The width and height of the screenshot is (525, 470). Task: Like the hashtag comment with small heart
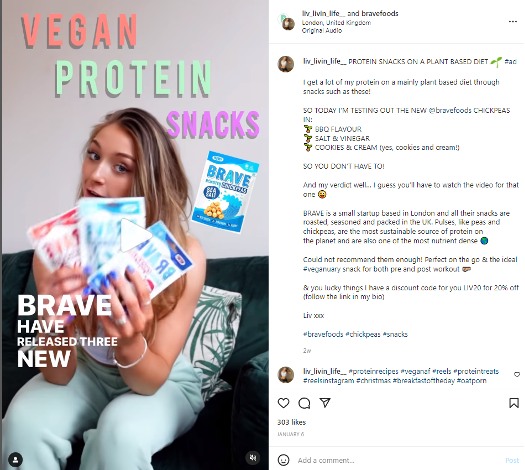pyautogui.click(x=517, y=375)
